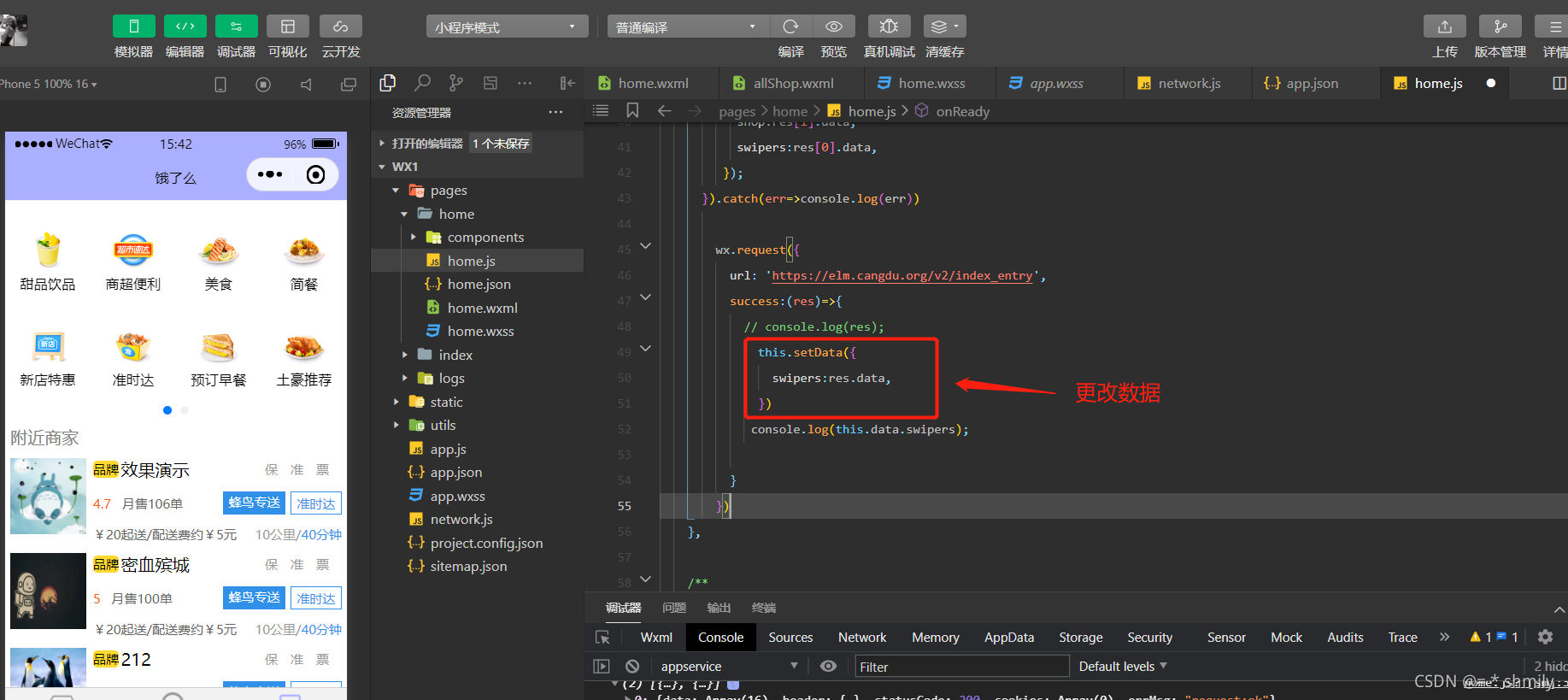The height and width of the screenshot is (700, 1568).
Task: Collapse the pages folder
Action: click(x=396, y=191)
